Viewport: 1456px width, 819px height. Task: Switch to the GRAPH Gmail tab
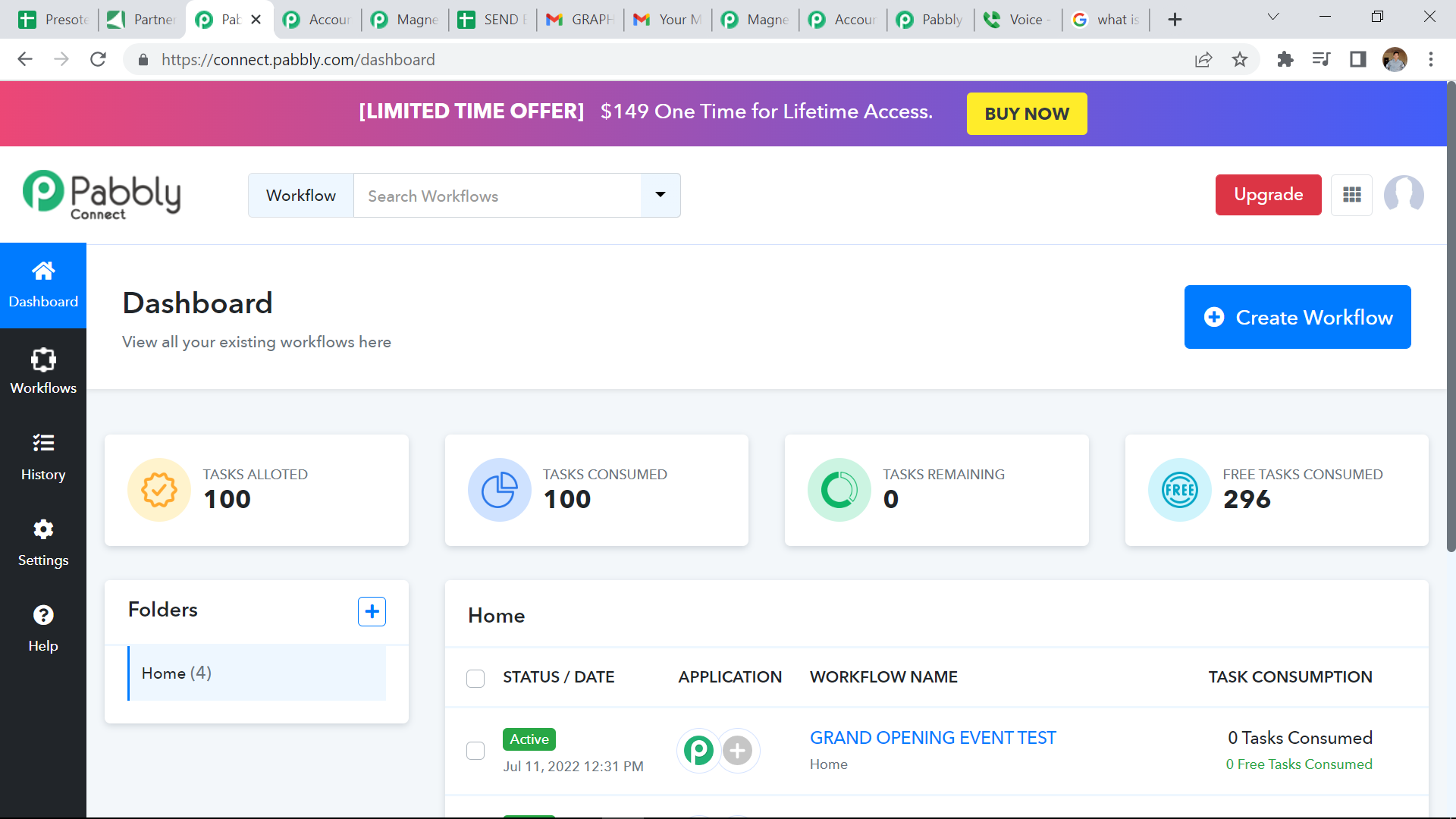[580, 19]
